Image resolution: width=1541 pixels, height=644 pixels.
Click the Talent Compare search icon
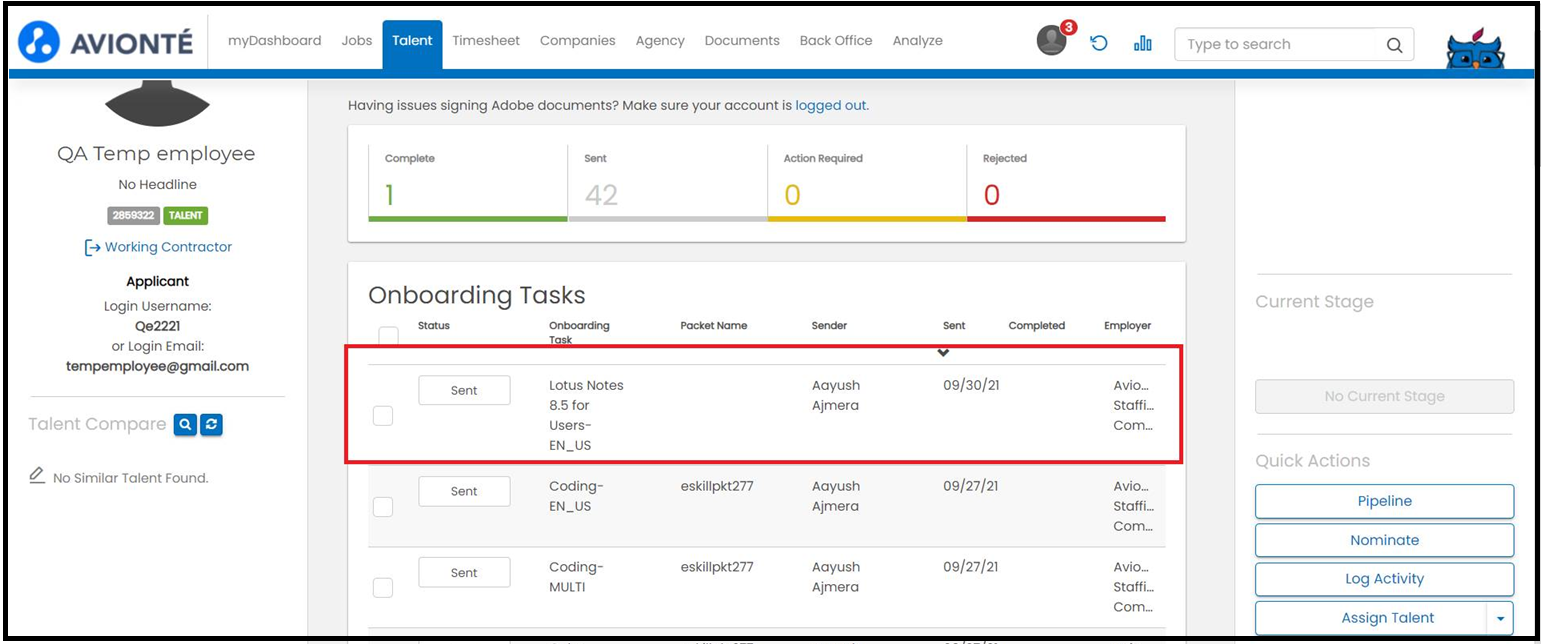coord(184,425)
